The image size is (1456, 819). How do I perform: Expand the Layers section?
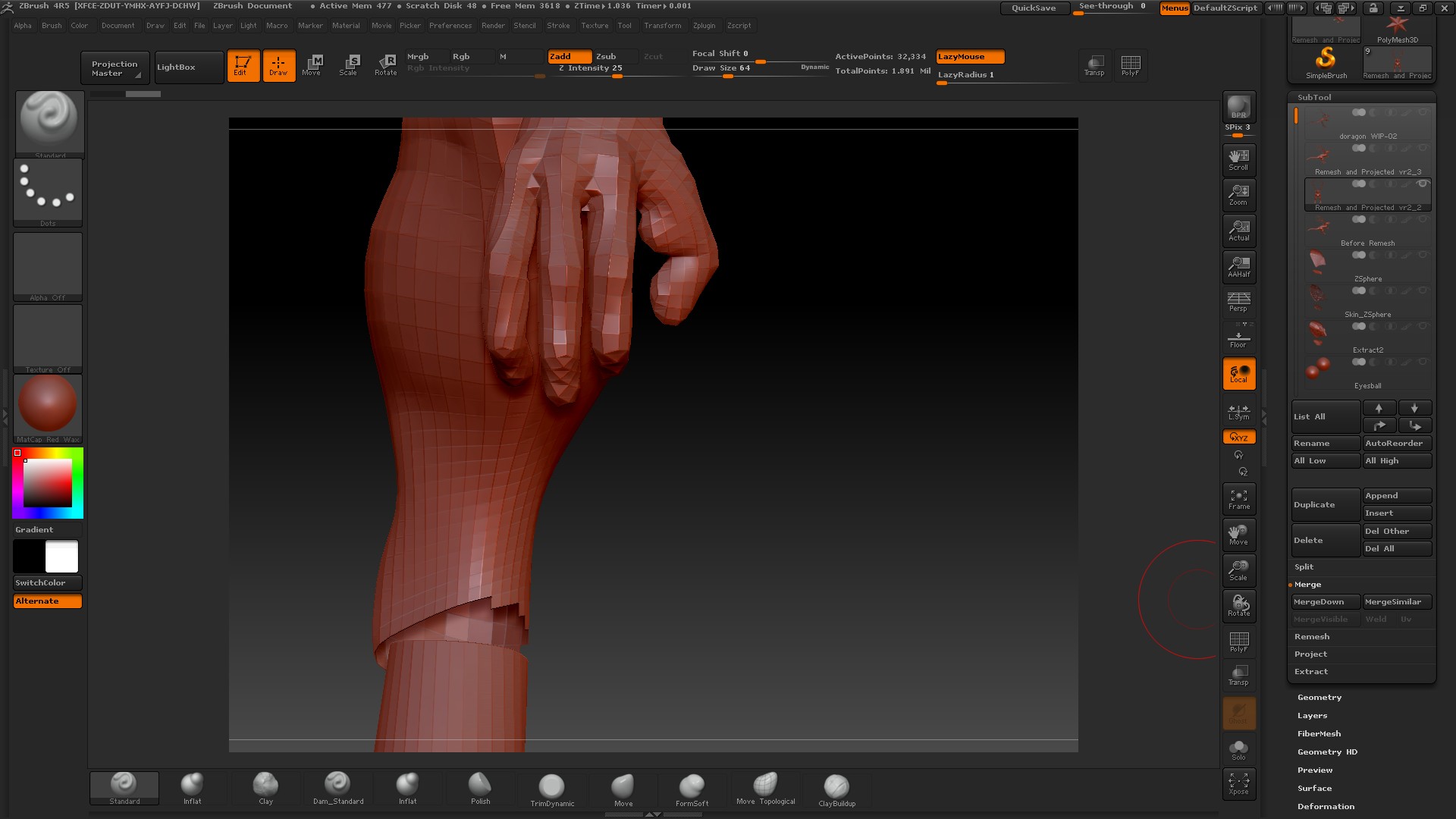coord(1312,716)
